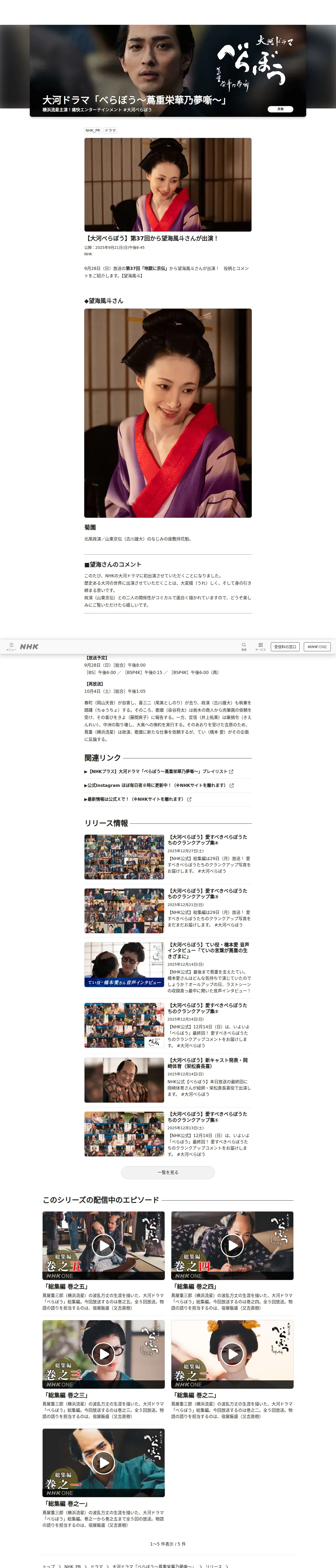Open thumbnail for クランクアップ集② release
The image size is (336, 1568).
[124, 1025]
